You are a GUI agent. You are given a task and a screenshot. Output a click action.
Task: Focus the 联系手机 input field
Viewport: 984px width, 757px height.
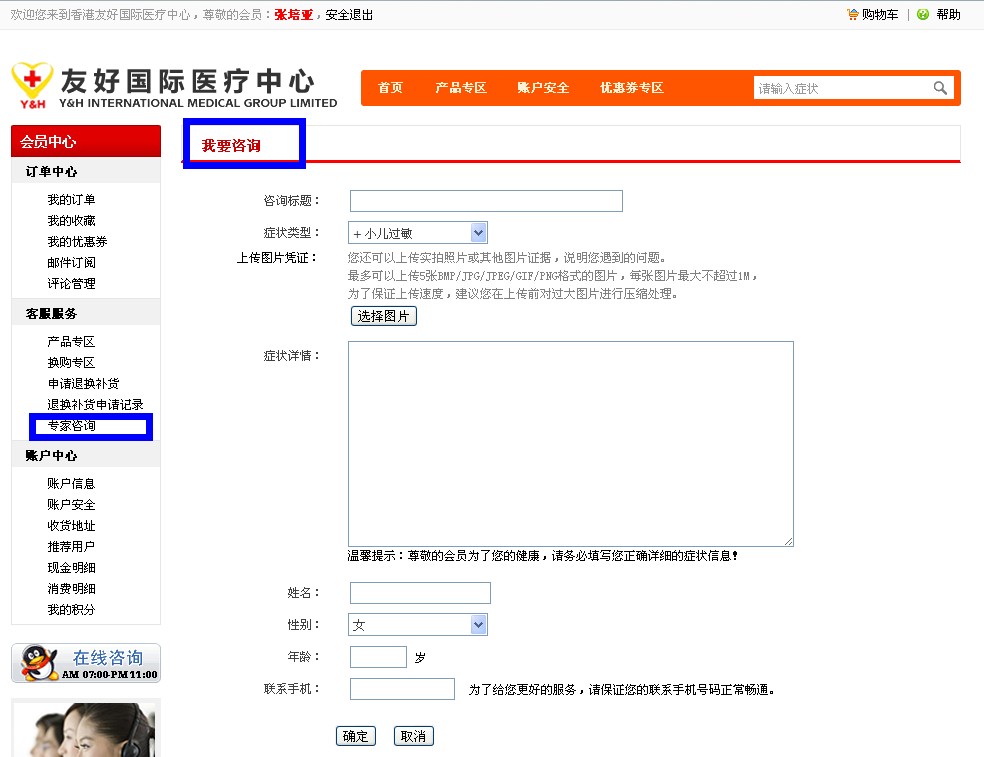point(402,689)
